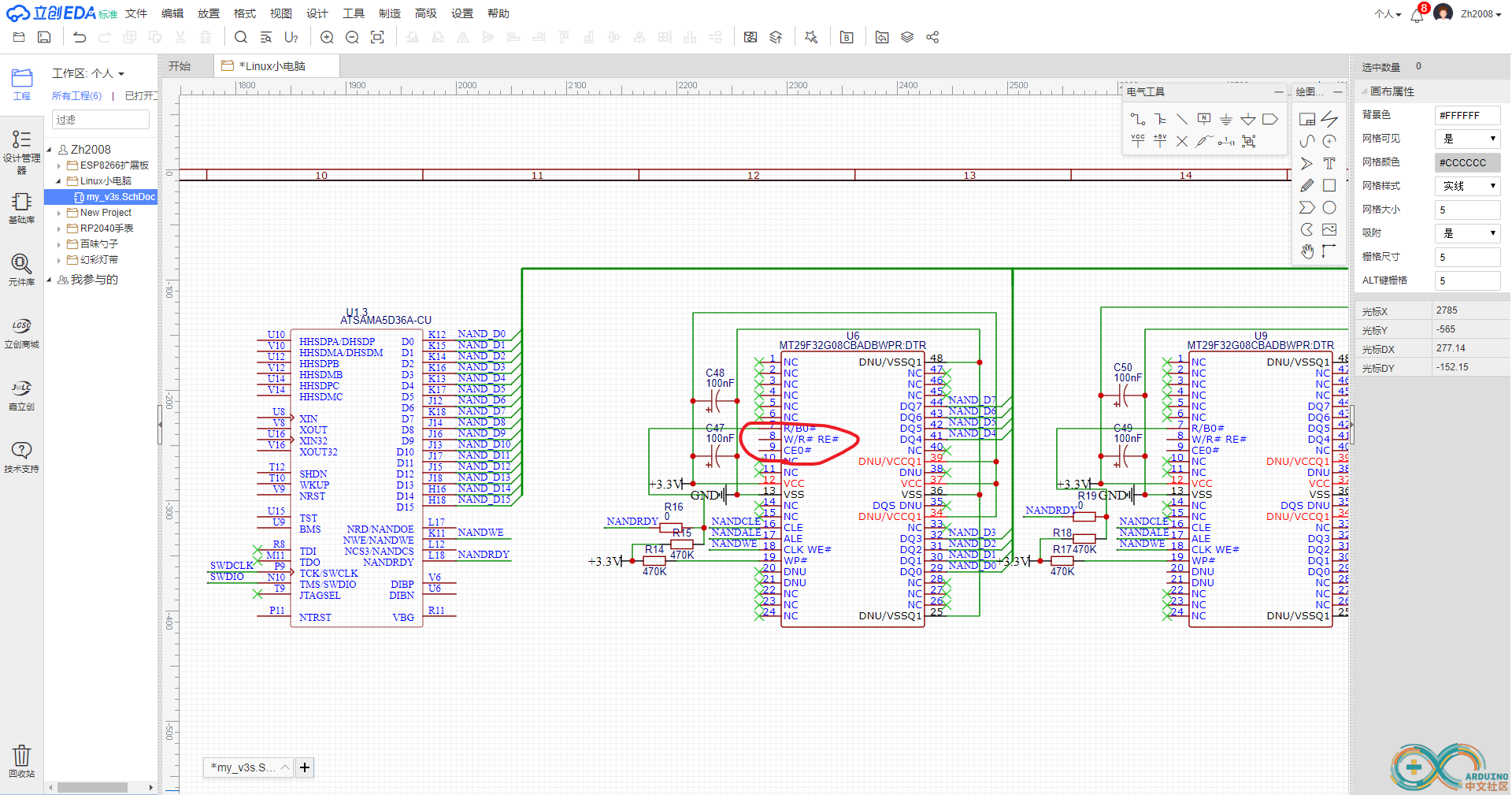This screenshot has width=1512, height=795.
Task: Open the 网格样式 dropdown
Action: pos(1467,186)
